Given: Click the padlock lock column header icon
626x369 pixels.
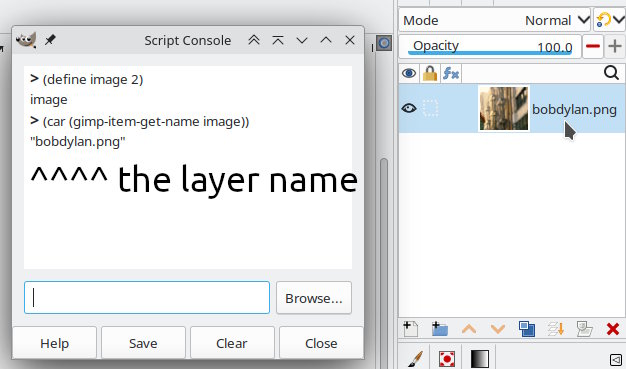Looking at the screenshot, I should tap(430, 73).
